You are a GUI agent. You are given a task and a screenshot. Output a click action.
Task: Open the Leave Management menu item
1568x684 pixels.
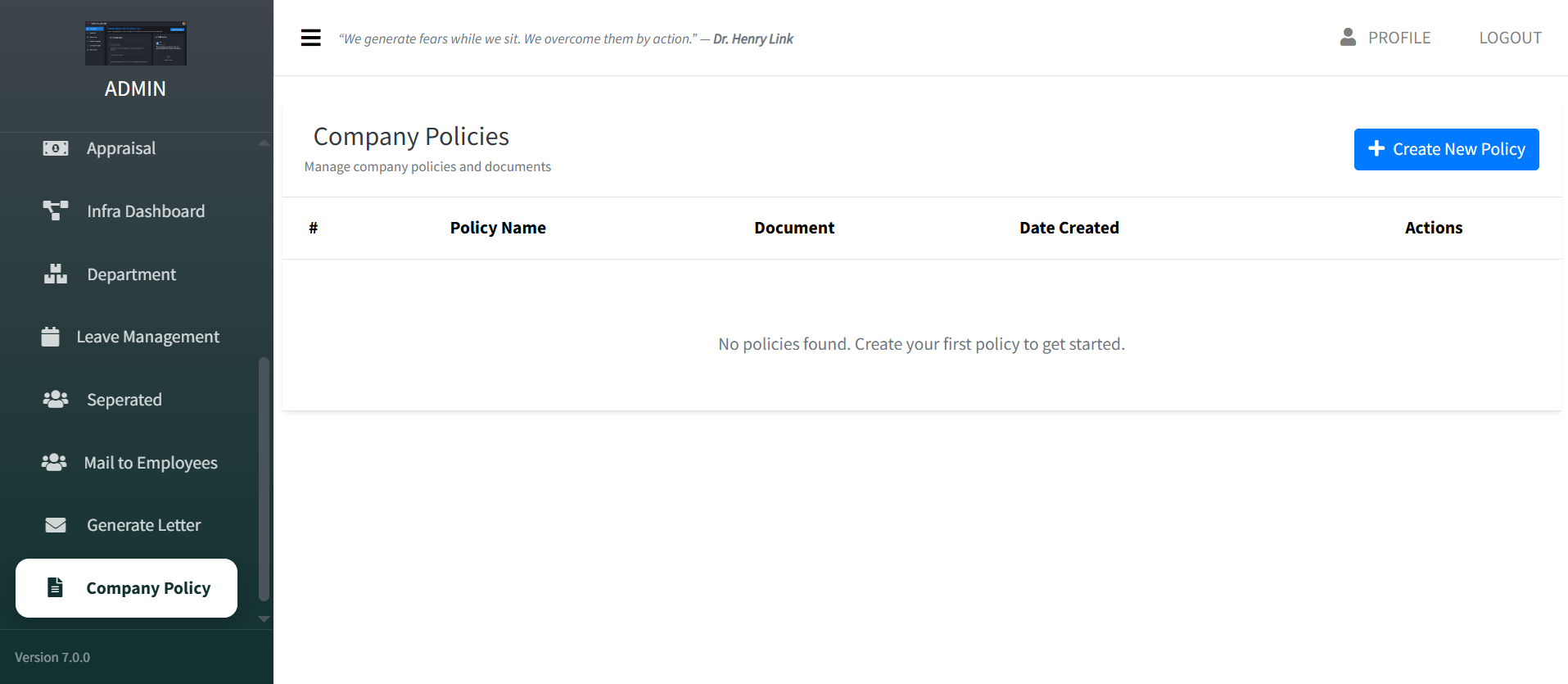pyautogui.click(x=147, y=337)
